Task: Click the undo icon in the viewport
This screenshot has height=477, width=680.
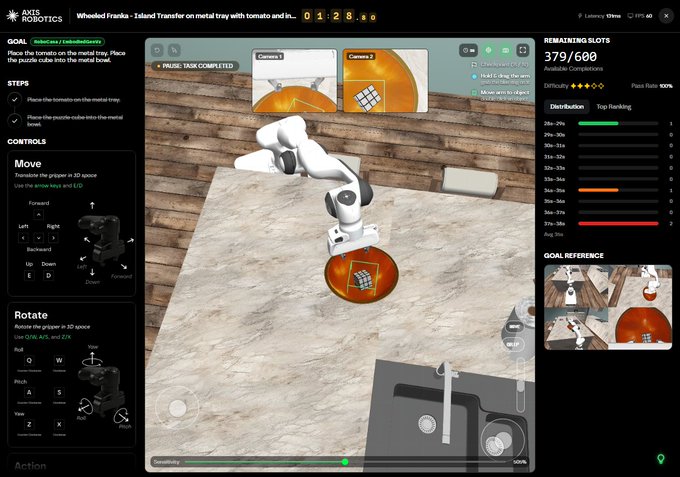Action: (x=157, y=50)
